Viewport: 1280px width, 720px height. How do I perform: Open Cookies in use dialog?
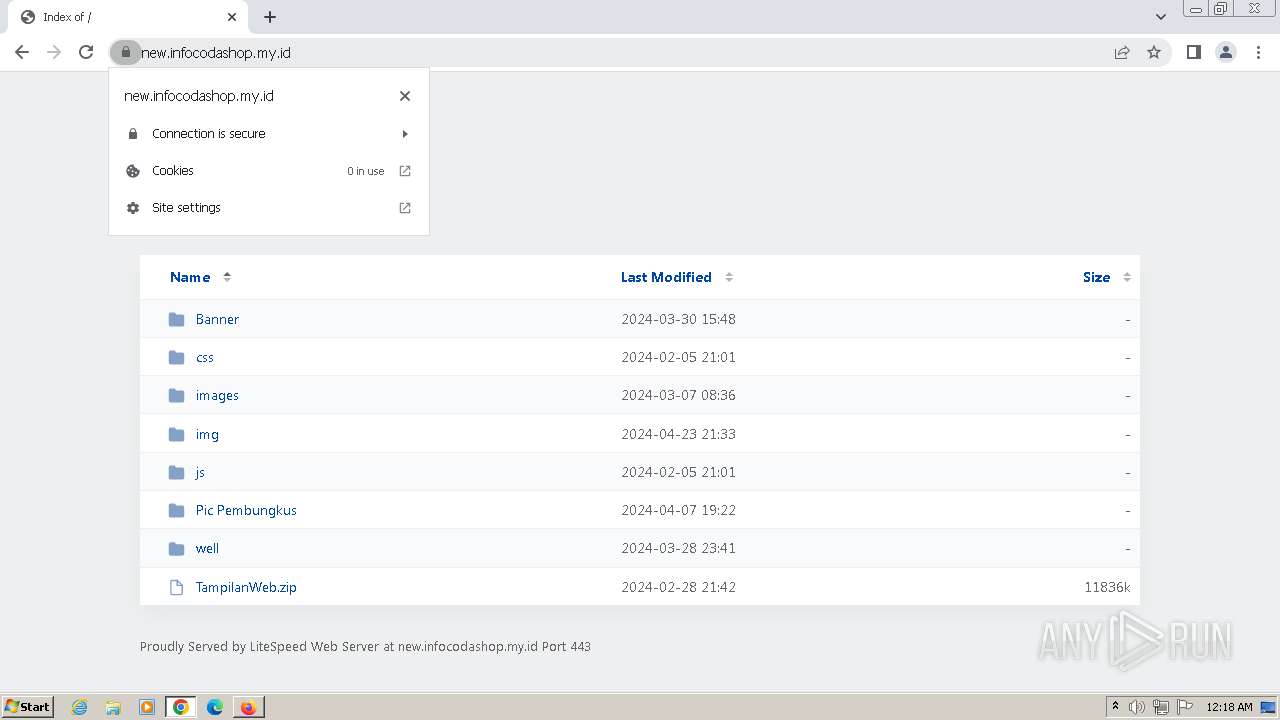coord(269,171)
